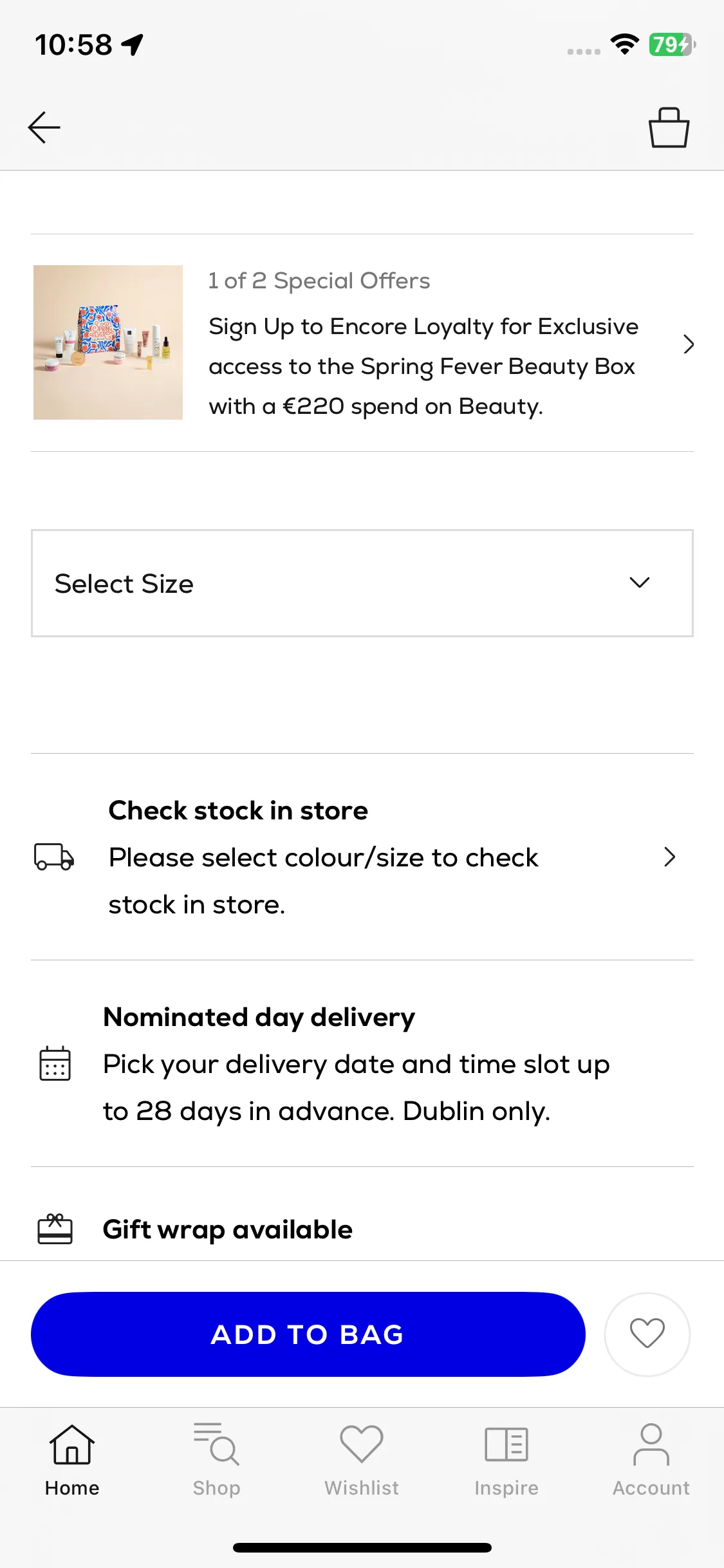Tap the delivery truck icon
This screenshot has height=1568, width=724.
[54, 857]
